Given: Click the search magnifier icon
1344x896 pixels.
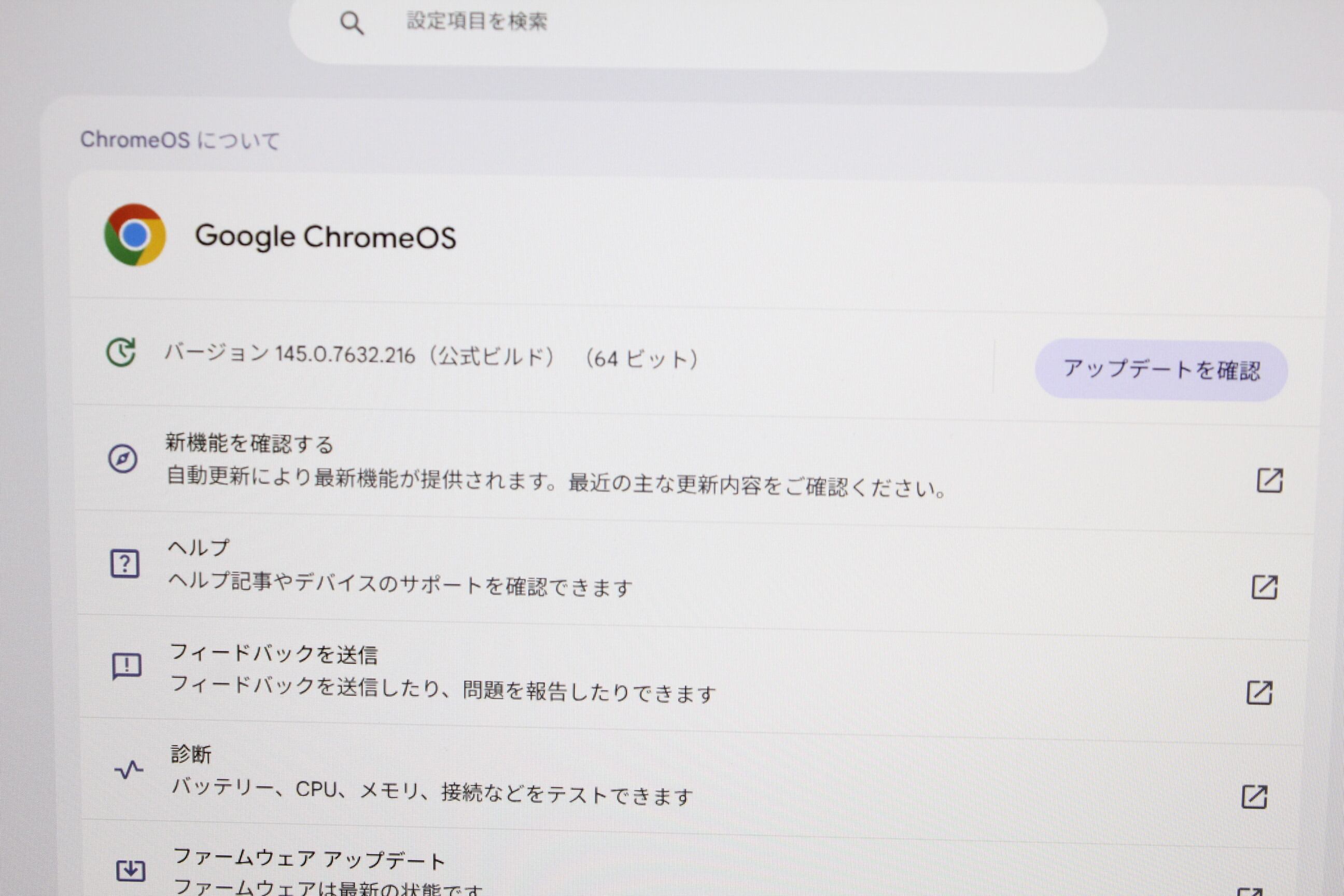Looking at the screenshot, I should pyautogui.click(x=352, y=23).
